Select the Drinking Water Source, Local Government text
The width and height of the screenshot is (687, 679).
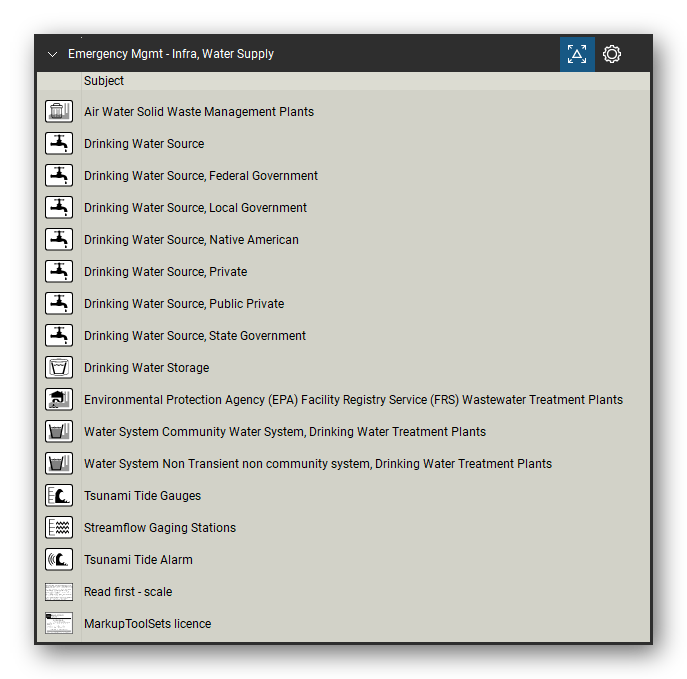pyautogui.click(x=195, y=208)
